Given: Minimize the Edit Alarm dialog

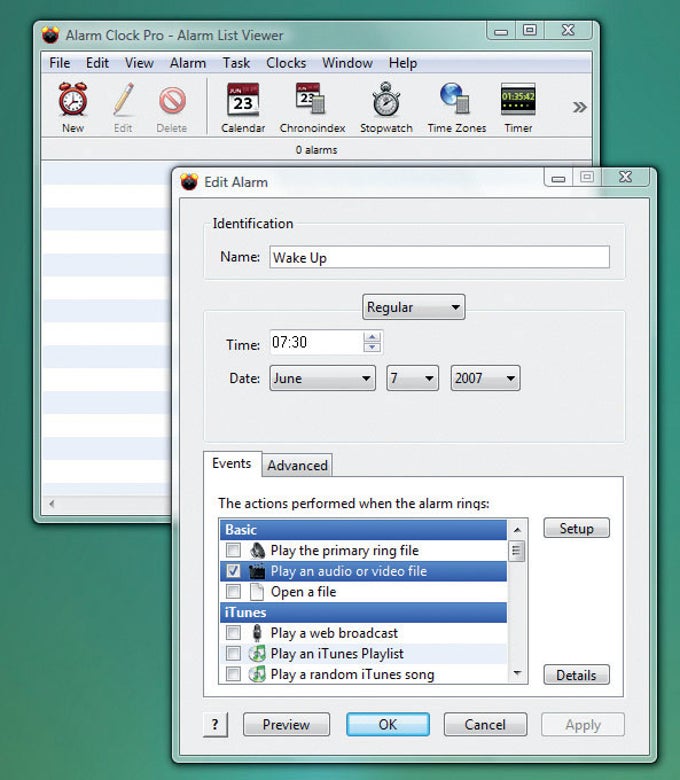Looking at the screenshot, I should (558, 177).
